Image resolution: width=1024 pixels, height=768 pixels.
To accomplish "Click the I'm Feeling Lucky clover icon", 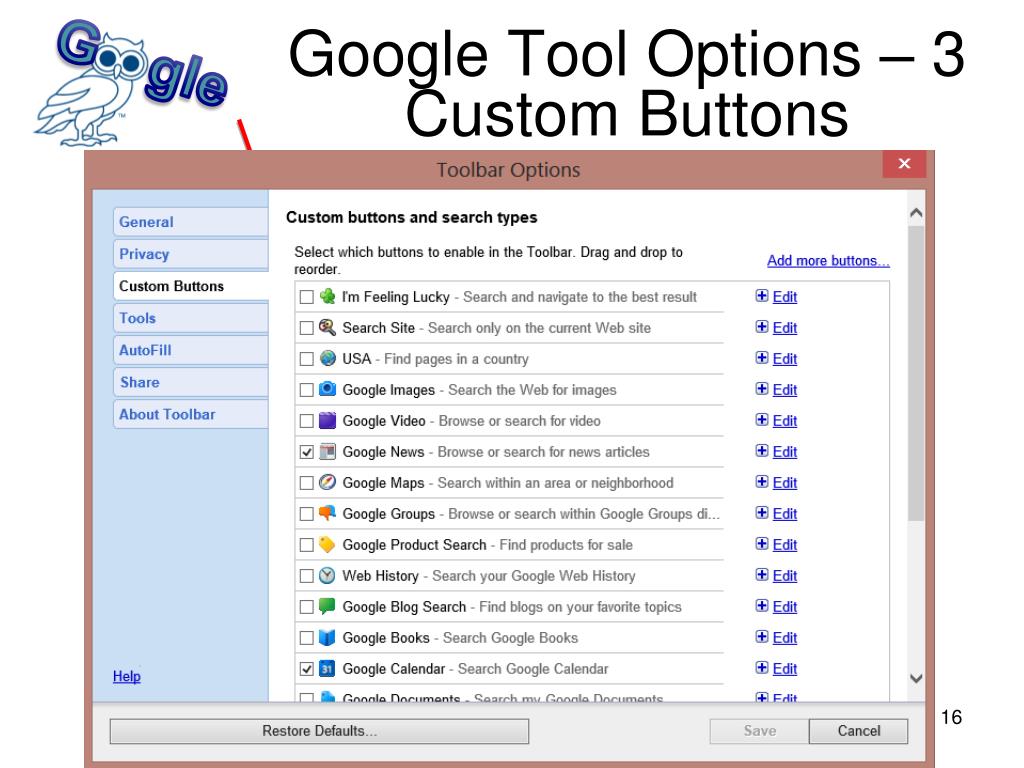I will [327, 296].
